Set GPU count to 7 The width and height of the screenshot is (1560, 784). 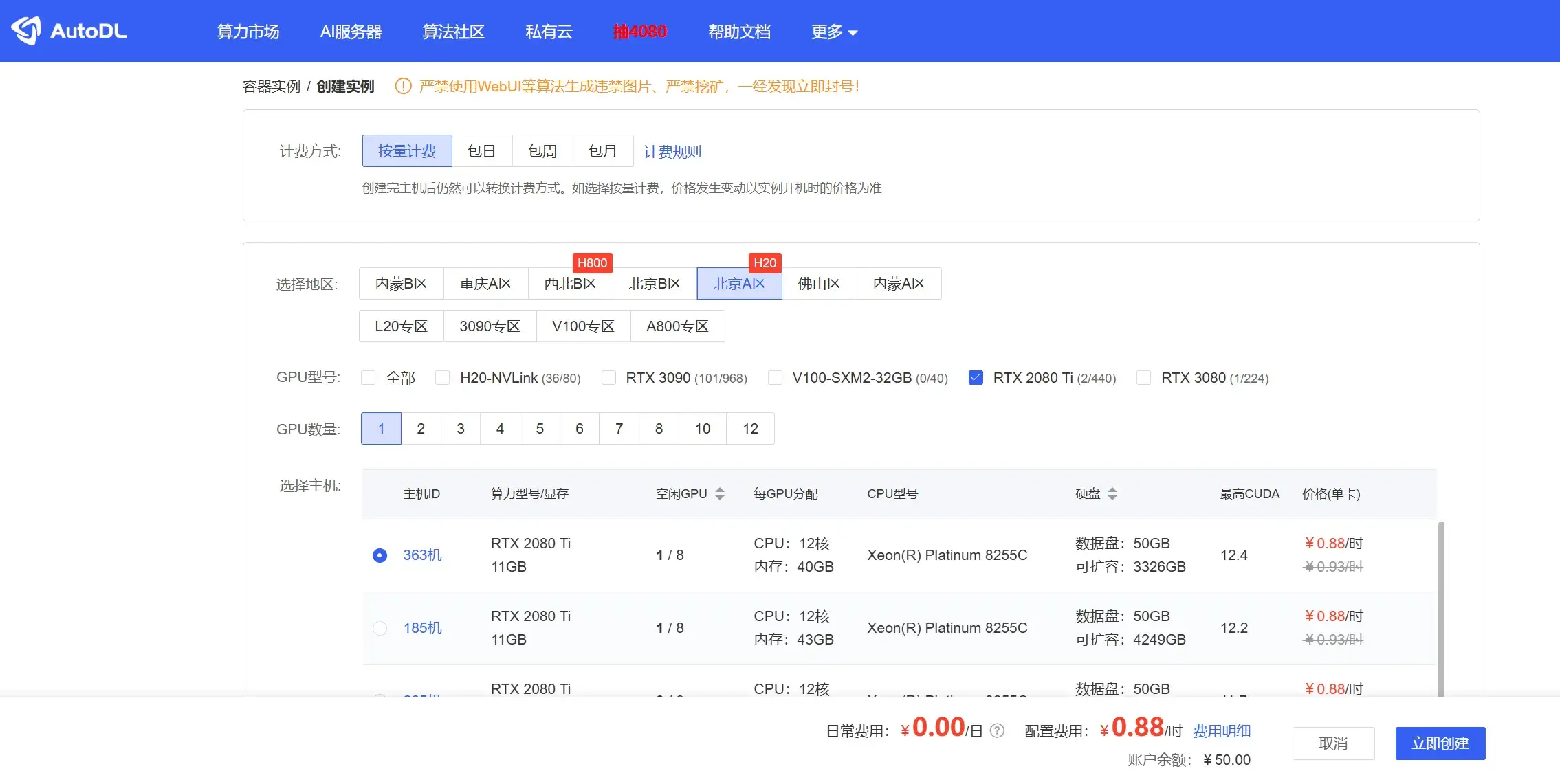click(x=619, y=429)
